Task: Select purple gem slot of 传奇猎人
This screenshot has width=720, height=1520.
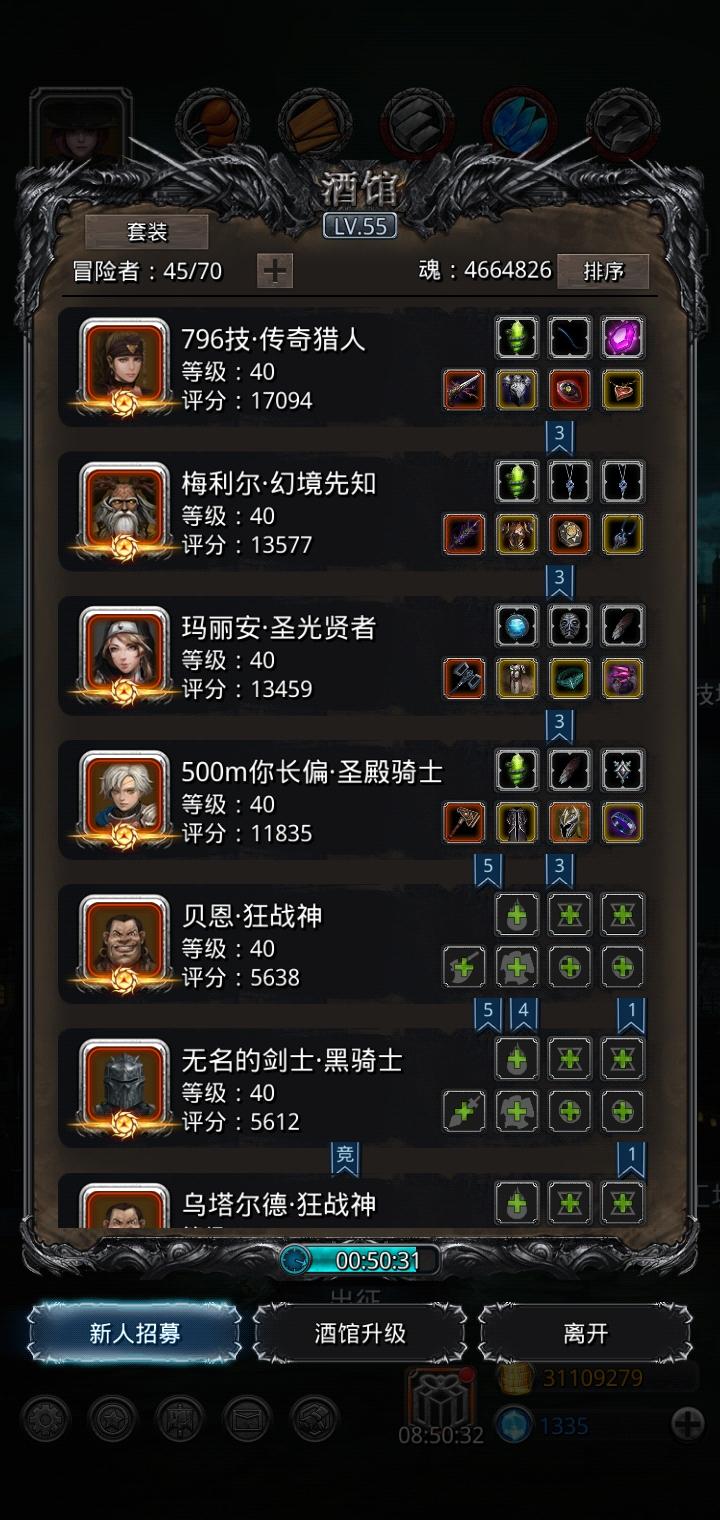Action: tap(622, 337)
